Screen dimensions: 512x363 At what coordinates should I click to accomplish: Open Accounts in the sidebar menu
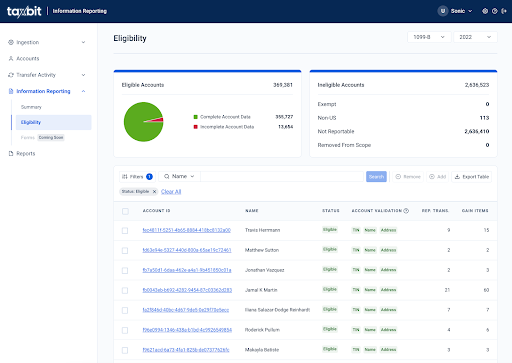tap(28, 58)
